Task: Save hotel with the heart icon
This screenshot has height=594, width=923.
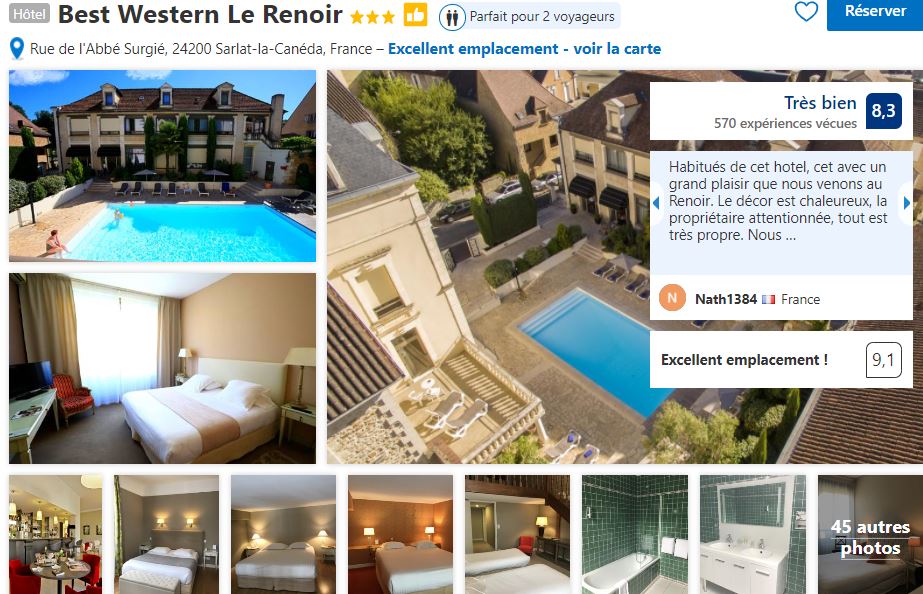Action: tap(806, 11)
